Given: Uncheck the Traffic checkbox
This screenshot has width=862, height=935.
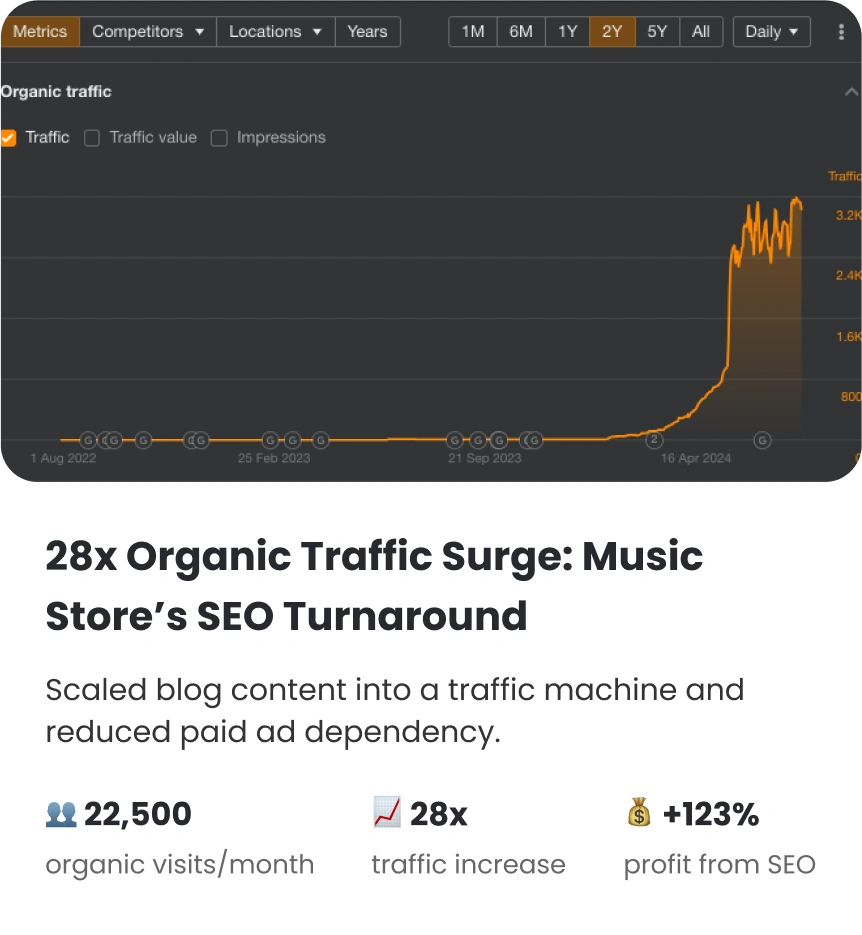Looking at the screenshot, I should click(x=8, y=138).
